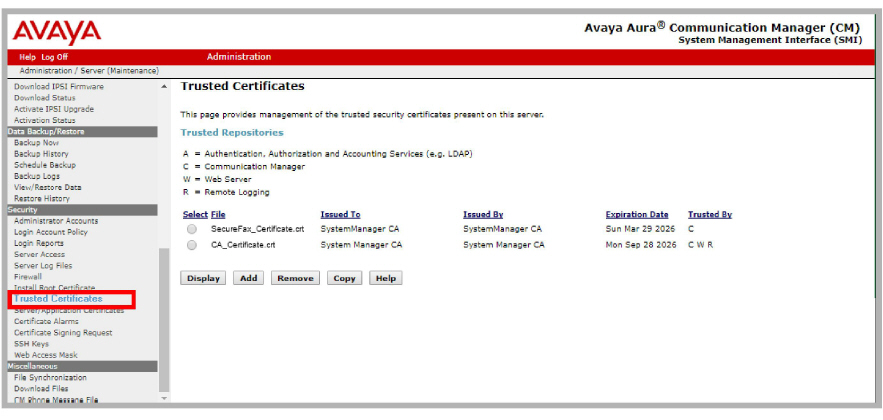Screen dimensions: 883x420
Task: Select the SecureFax_Certificate.crt radio button
Action: [192, 229]
